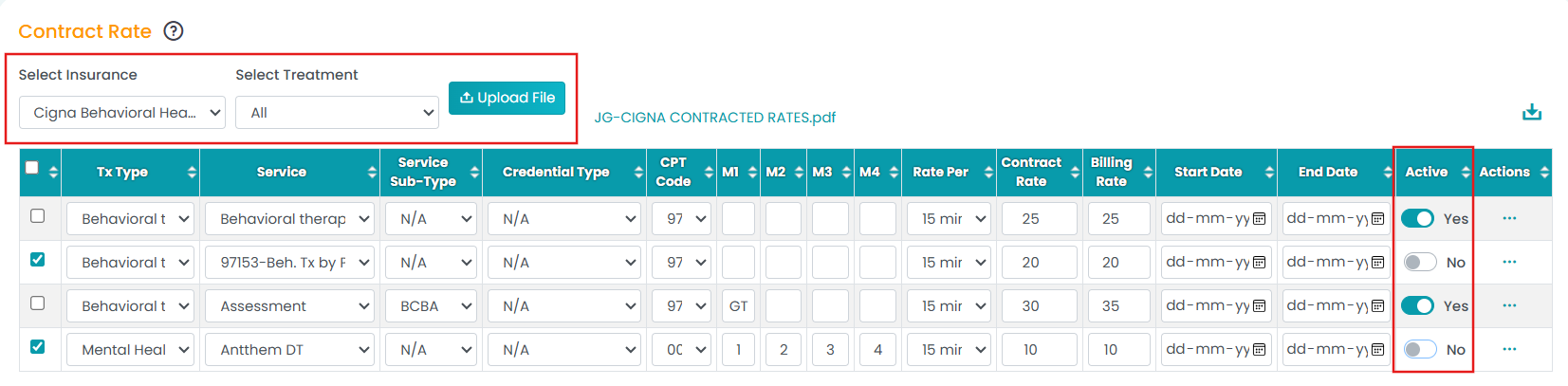This screenshot has width=1568, height=386.
Task: Open actions menu for the Antthem DT row
Action: [x=1509, y=349]
